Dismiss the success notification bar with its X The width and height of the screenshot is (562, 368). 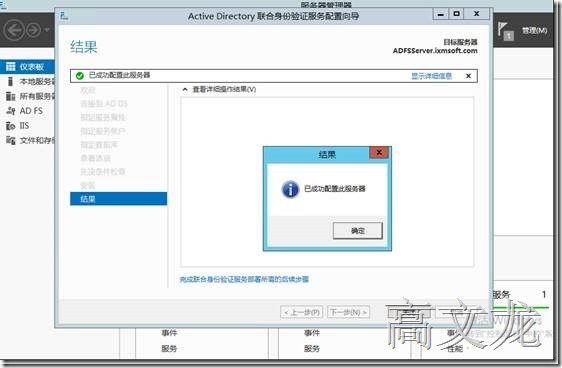(468, 76)
